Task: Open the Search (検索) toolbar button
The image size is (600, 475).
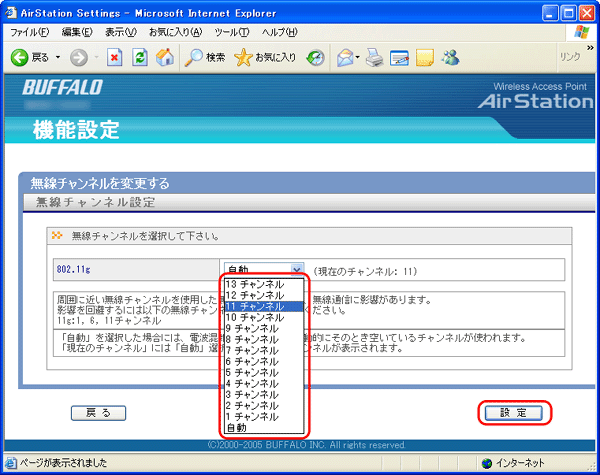Action: 205,57
